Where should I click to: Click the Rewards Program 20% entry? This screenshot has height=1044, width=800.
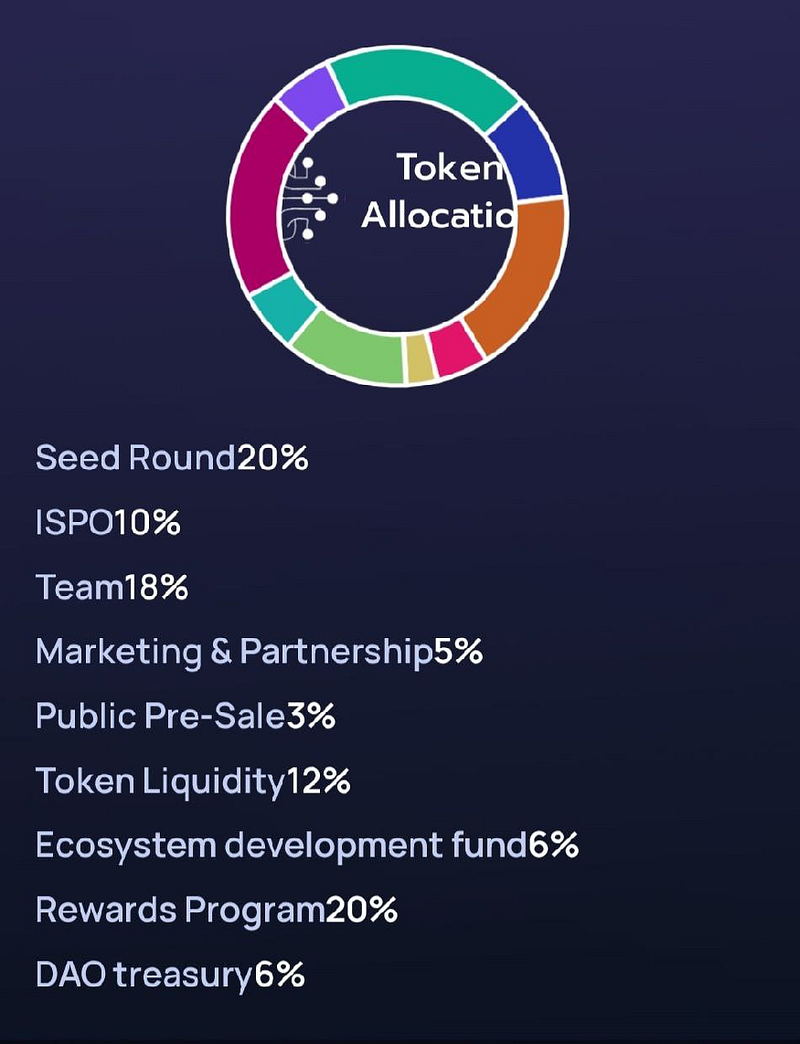[x=216, y=910]
